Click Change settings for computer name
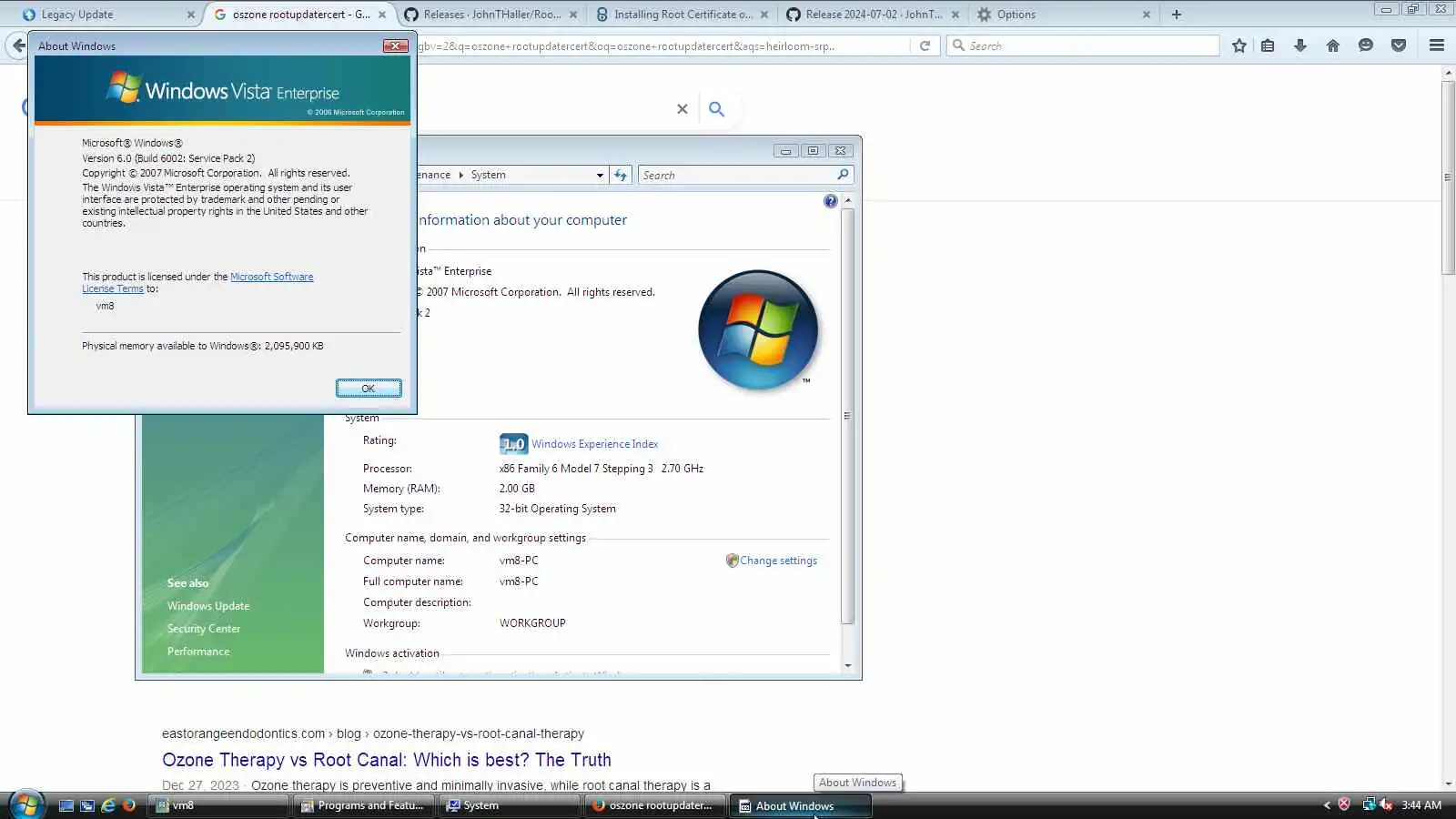This screenshot has width=1456, height=819. tap(779, 561)
